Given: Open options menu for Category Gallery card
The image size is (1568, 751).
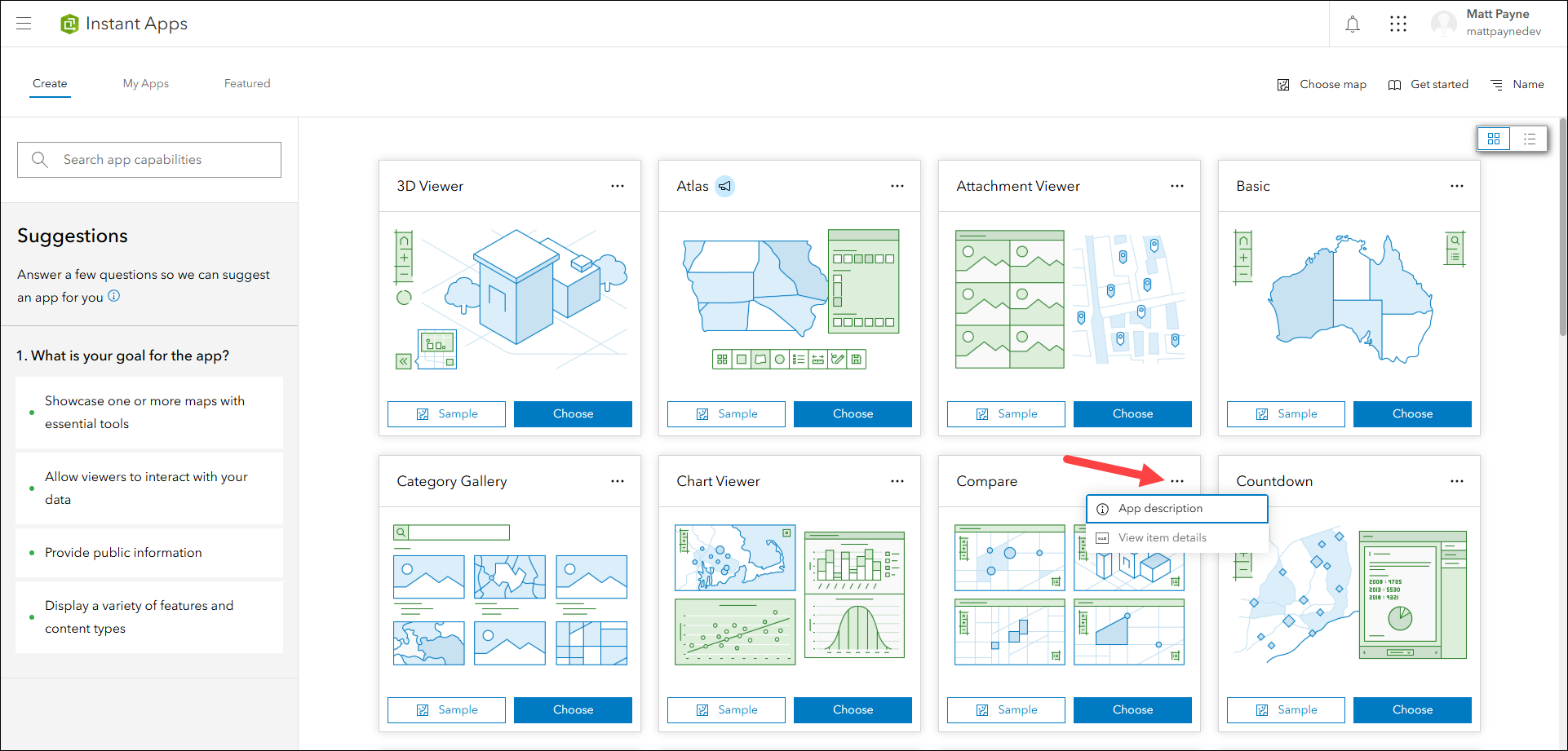Looking at the screenshot, I should point(618,481).
